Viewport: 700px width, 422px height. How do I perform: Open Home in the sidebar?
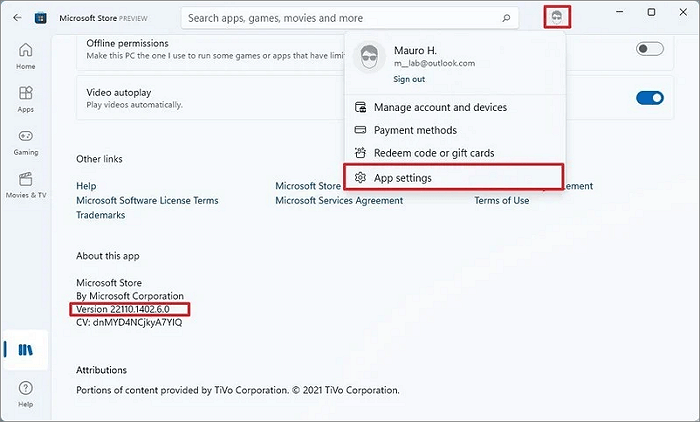click(x=25, y=55)
